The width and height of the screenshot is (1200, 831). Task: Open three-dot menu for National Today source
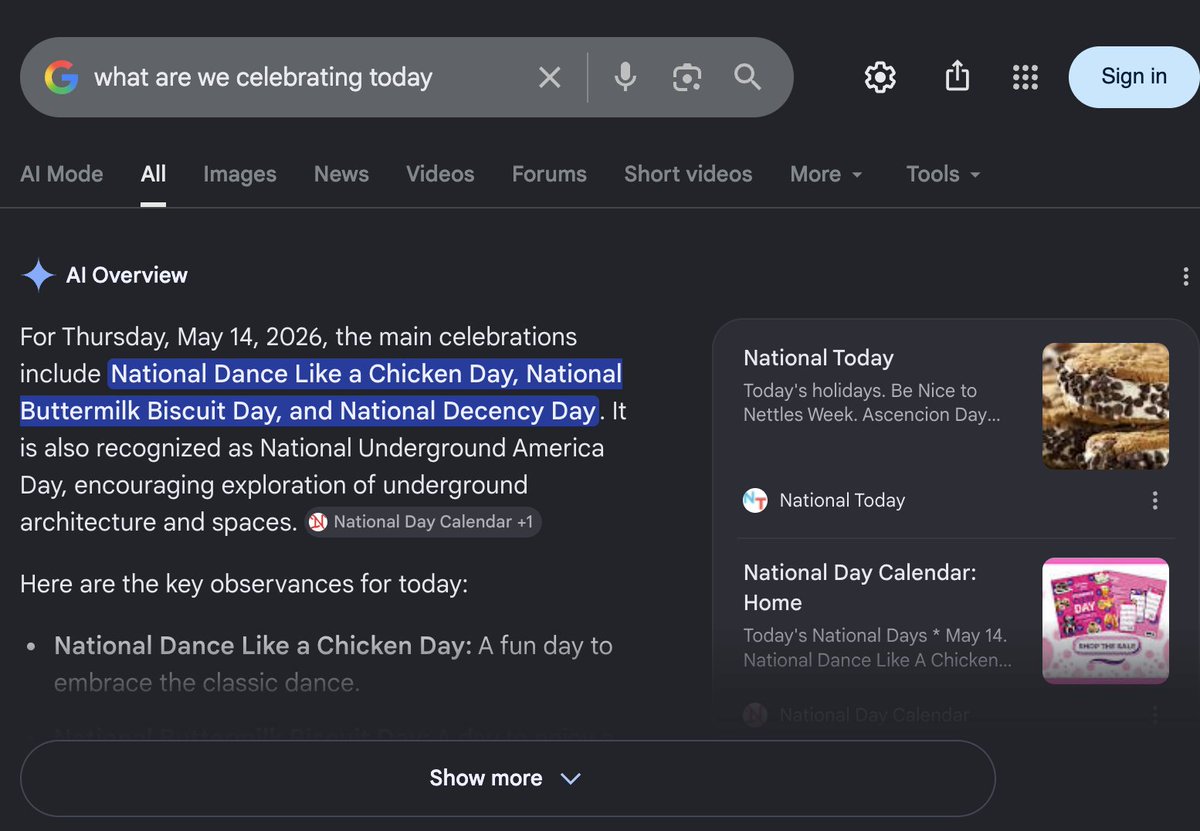coord(1155,501)
